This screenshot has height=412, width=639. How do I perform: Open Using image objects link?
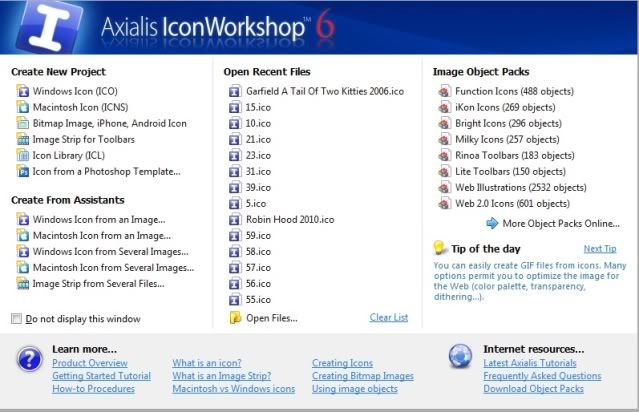point(355,388)
